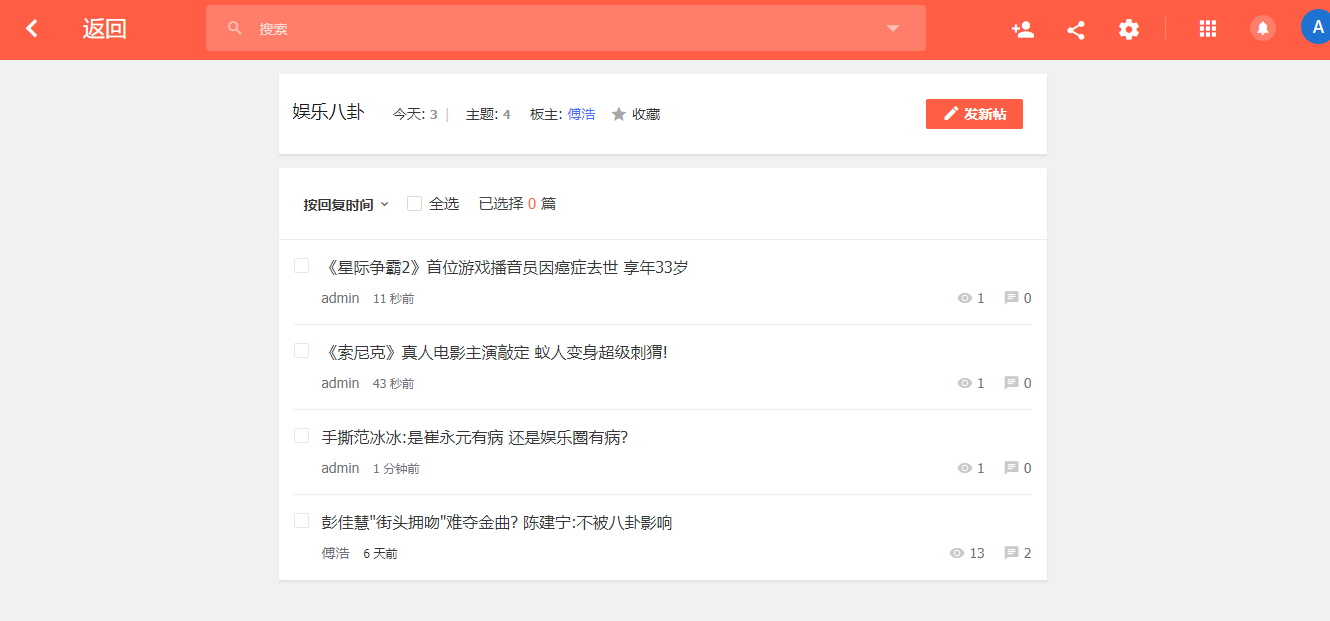The image size is (1330, 621).
Task: Click the 返回 text in header
Action: click(x=104, y=29)
